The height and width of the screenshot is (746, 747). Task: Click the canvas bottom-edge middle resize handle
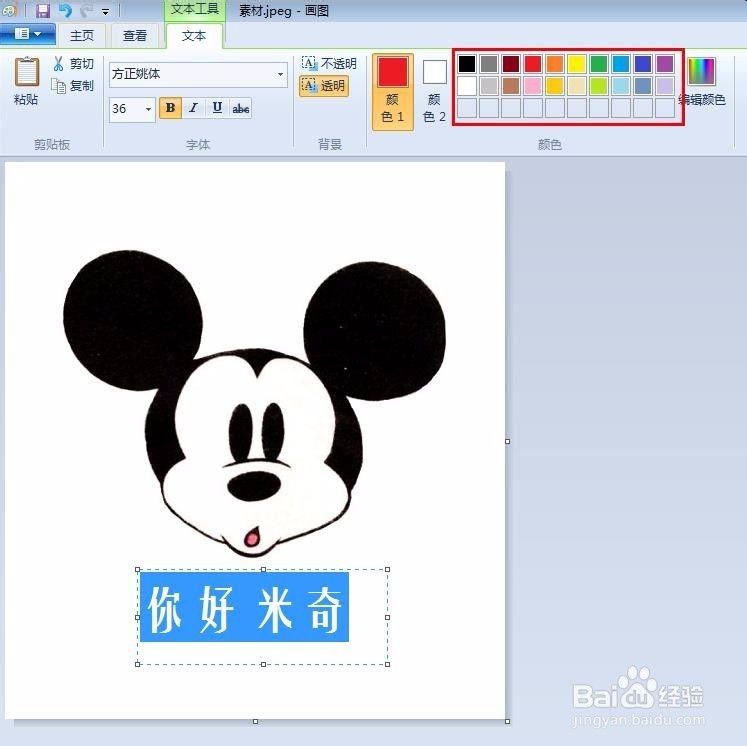click(255, 721)
